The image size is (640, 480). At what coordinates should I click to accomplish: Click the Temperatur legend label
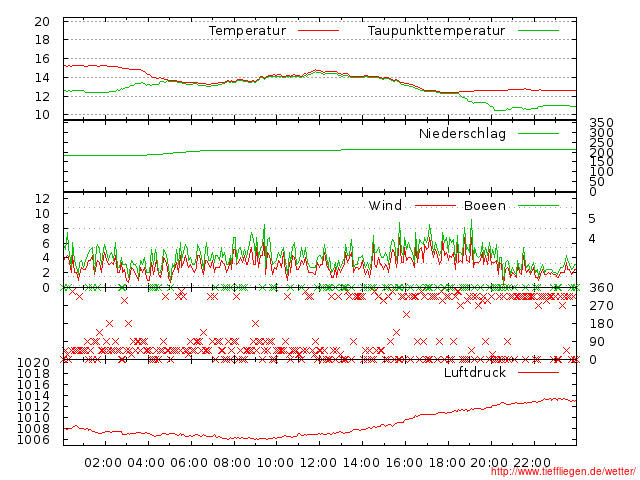pos(247,31)
